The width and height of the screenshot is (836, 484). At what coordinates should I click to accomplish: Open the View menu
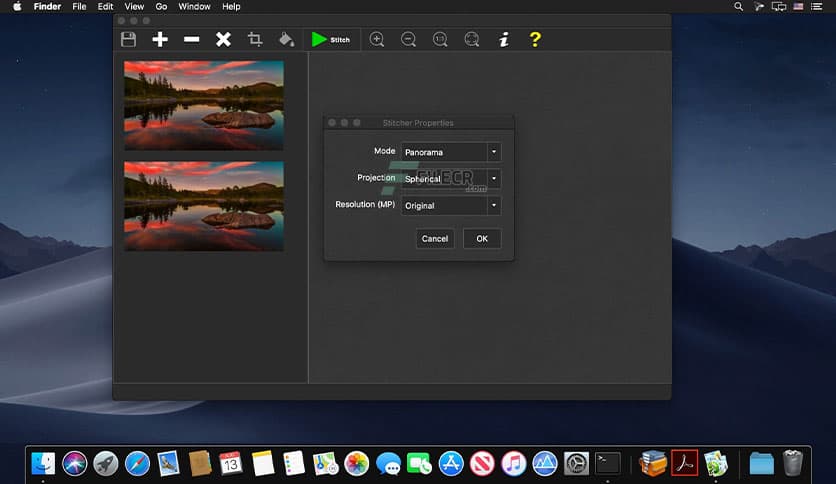click(x=134, y=6)
